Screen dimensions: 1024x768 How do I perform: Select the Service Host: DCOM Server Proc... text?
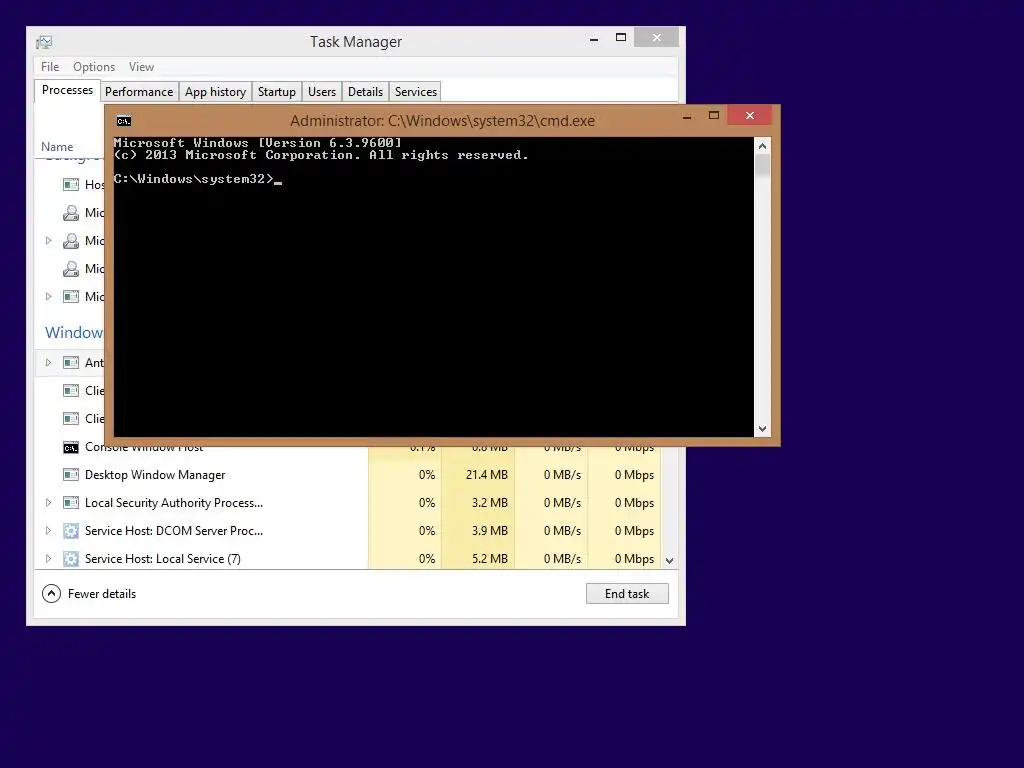coord(174,531)
